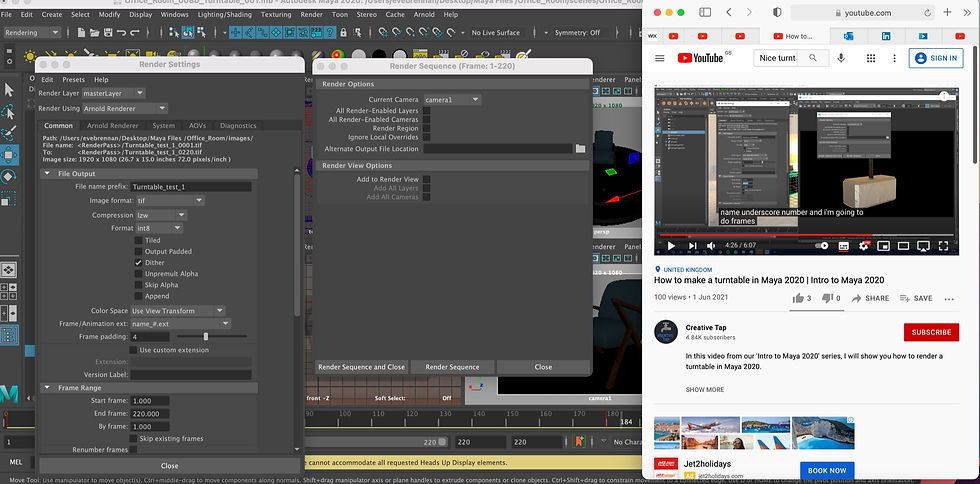The width and height of the screenshot is (980, 484).
Task: Click the YouTube logo
Action: [701, 58]
